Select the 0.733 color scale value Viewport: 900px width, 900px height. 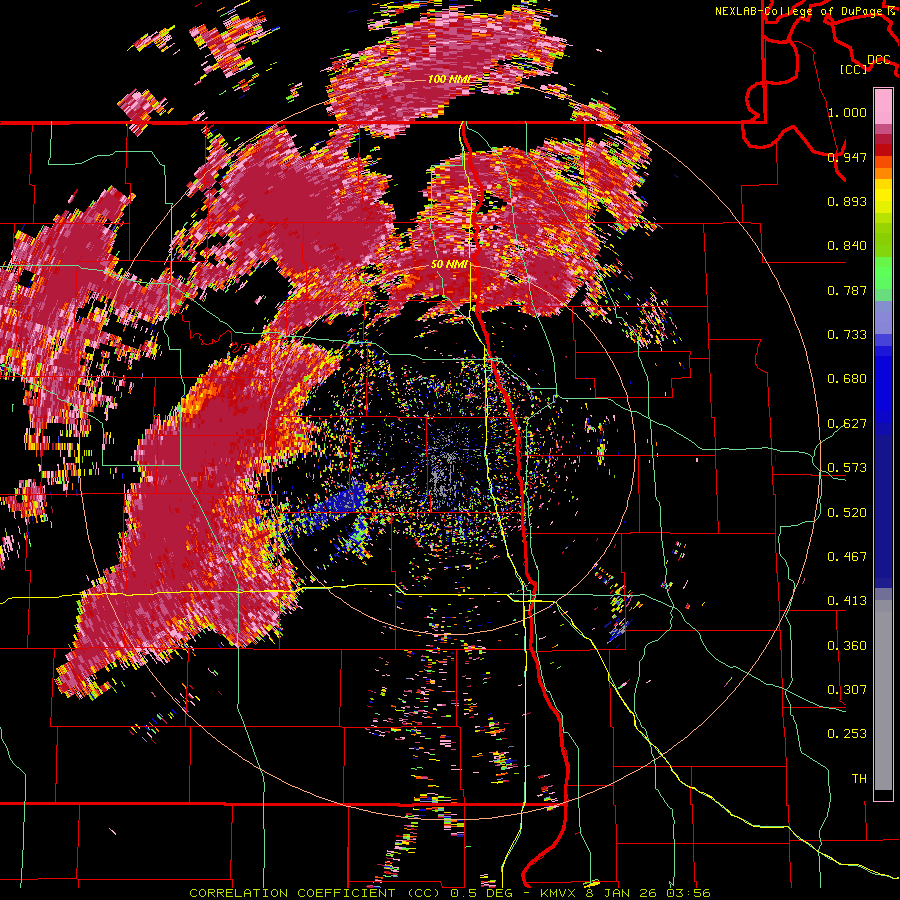coord(847,334)
